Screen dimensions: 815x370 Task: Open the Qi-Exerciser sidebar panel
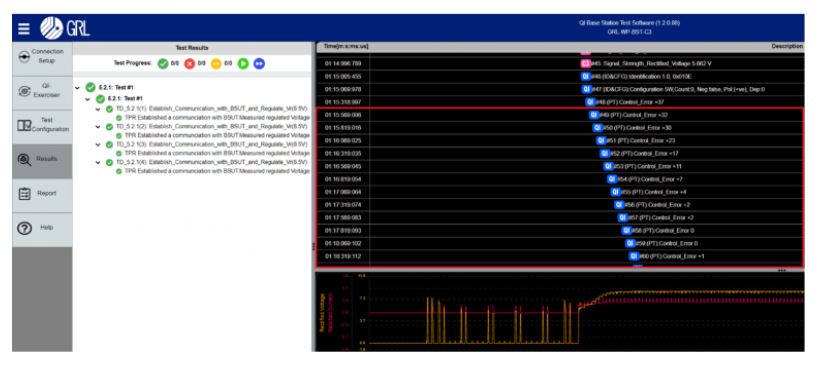(x=42, y=91)
